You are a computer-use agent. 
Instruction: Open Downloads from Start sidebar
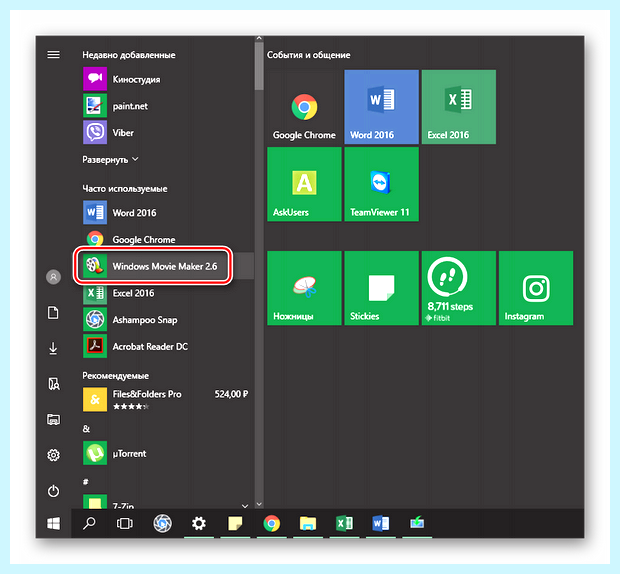pos(53,348)
